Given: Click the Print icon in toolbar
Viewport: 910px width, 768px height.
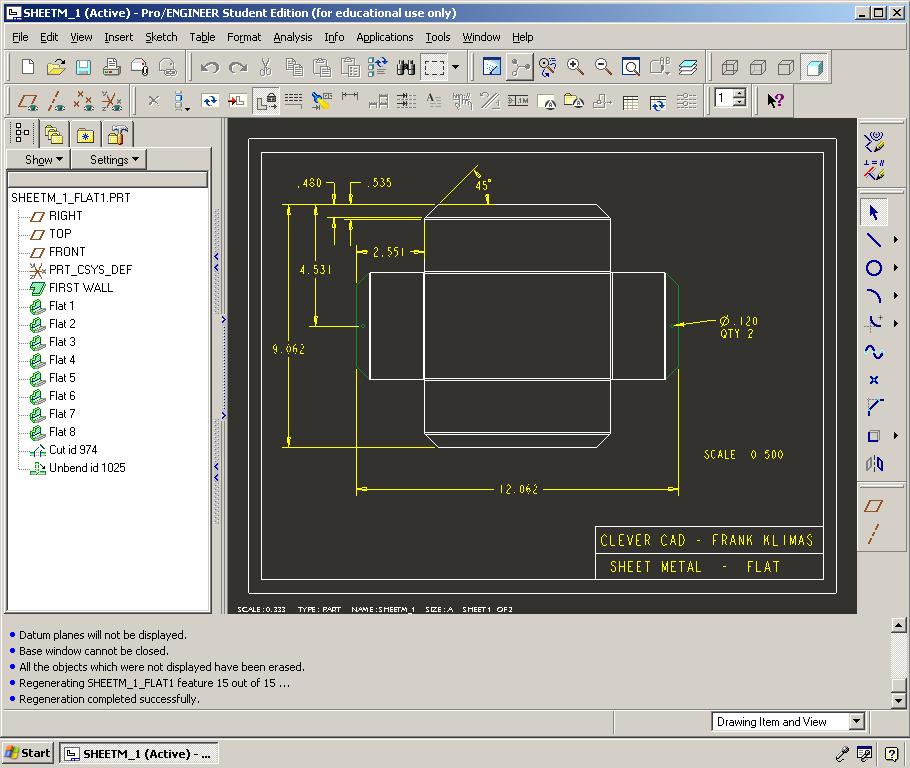Looking at the screenshot, I should point(112,67).
